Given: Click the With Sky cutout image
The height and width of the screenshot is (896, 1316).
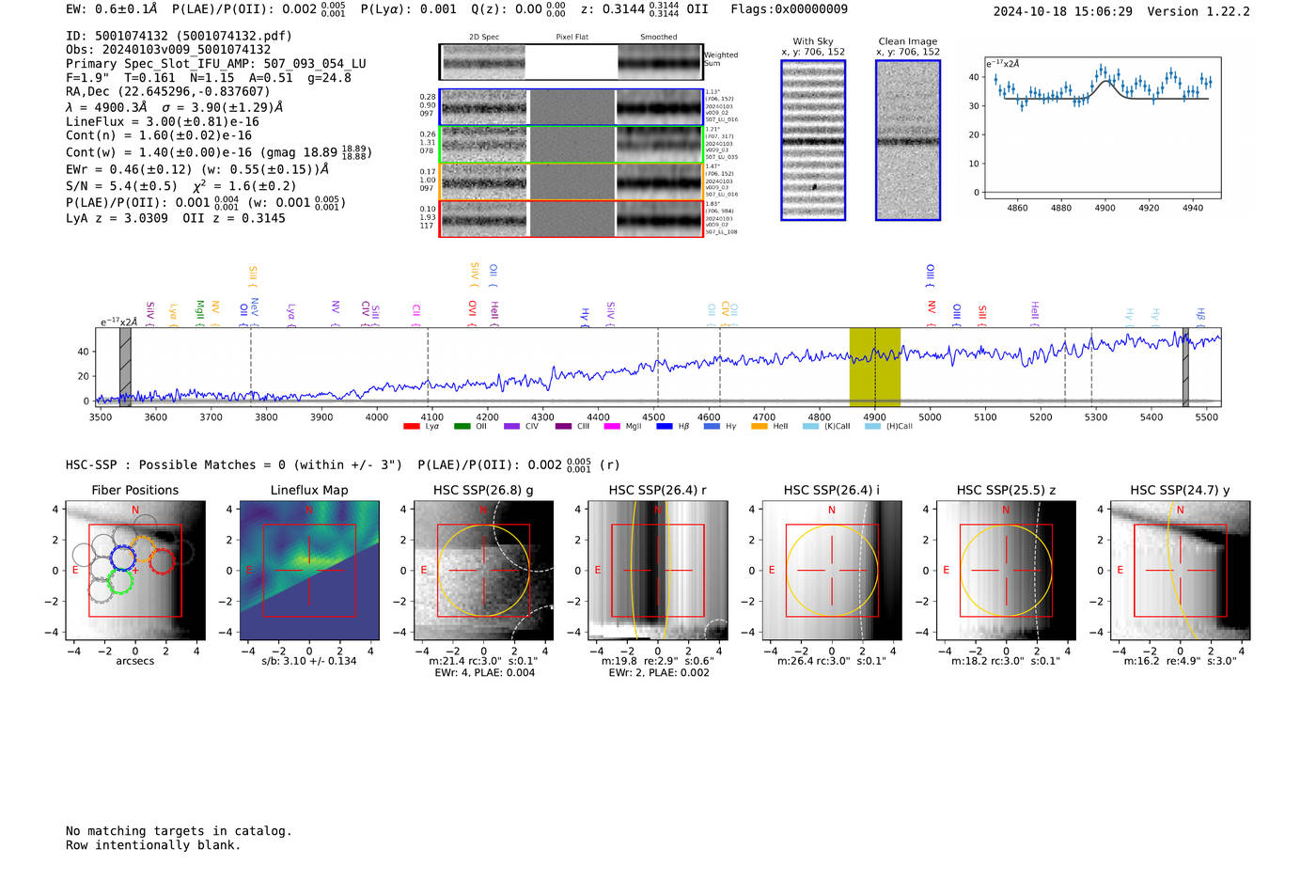Looking at the screenshot, I should (813, 140).
